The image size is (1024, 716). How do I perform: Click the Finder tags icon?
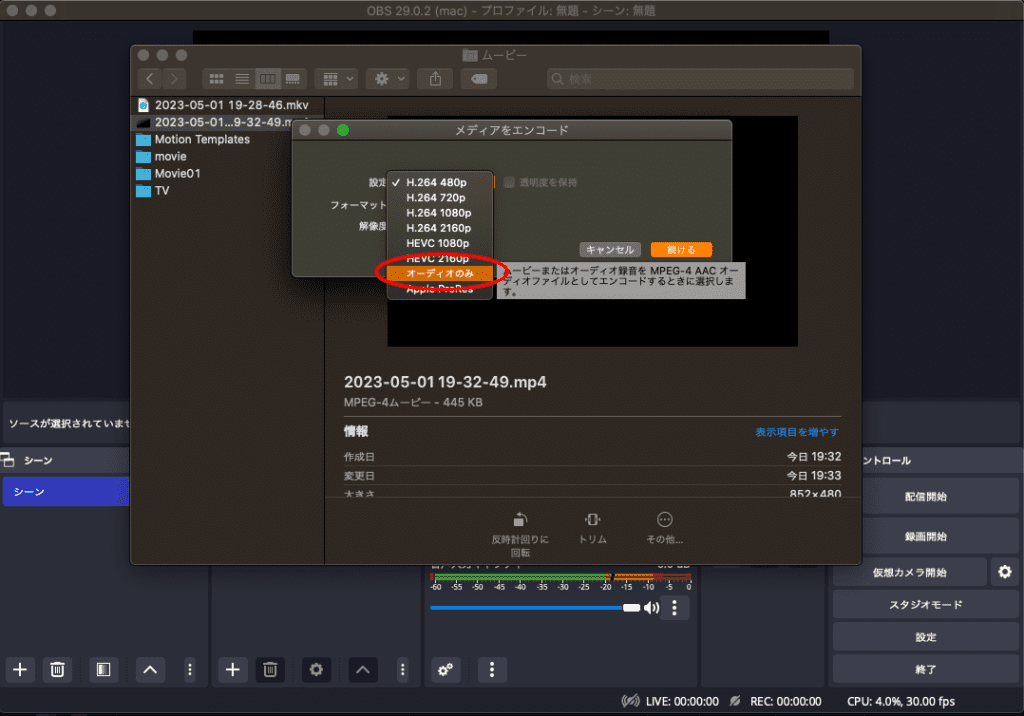[479, 79]
